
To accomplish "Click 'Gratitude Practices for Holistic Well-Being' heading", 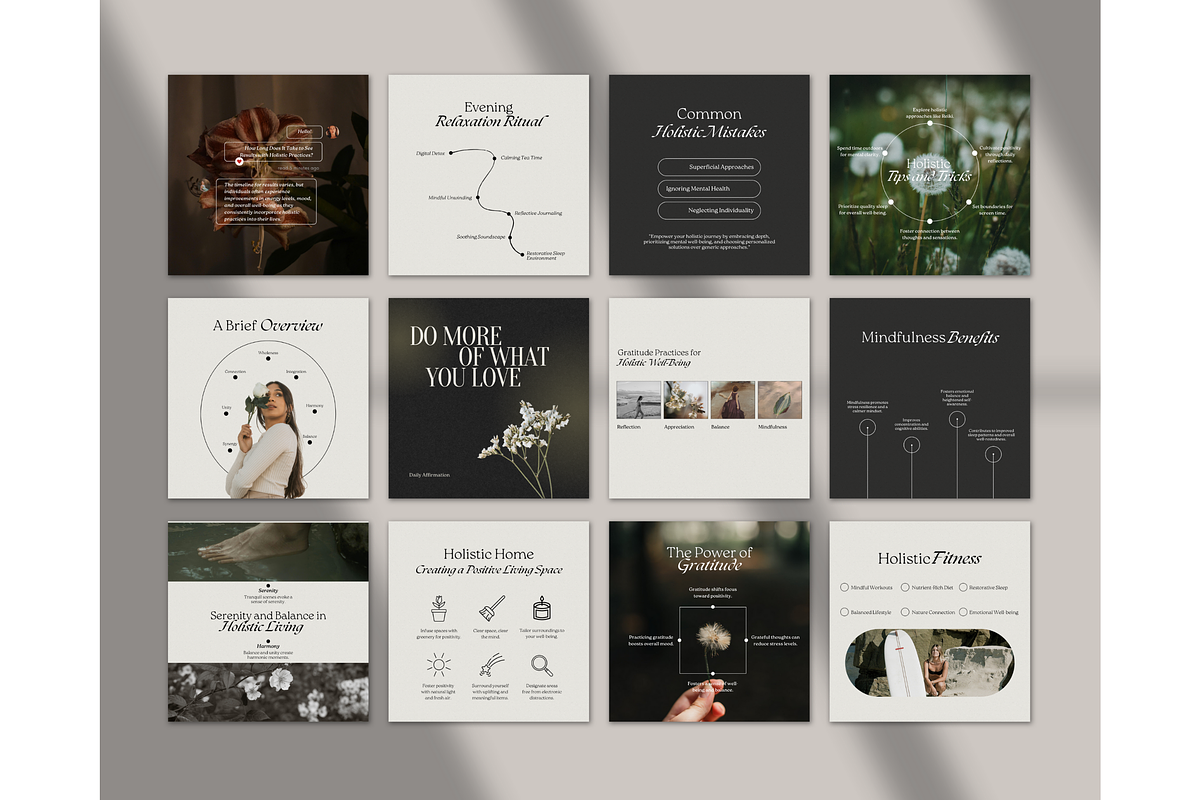I will pos(660,357).
